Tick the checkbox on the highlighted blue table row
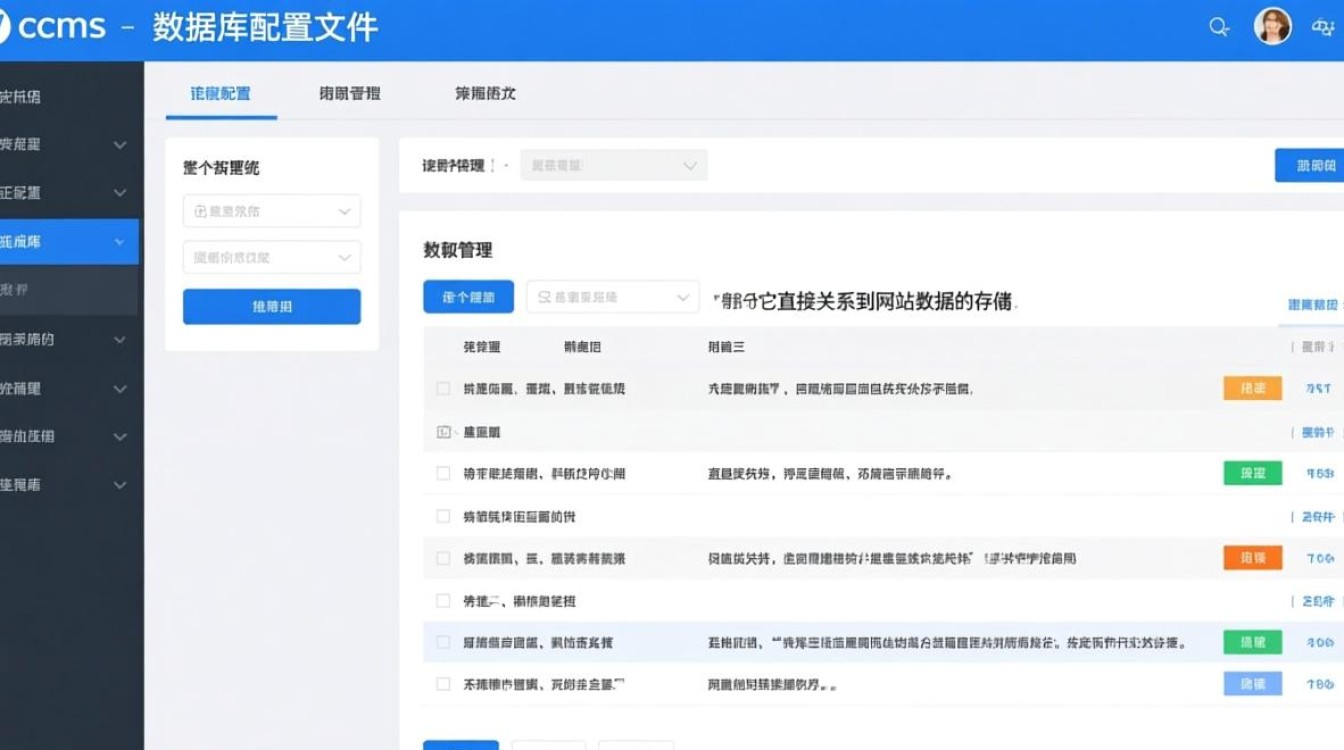This screenshot has height=750, width=1344. (443, 642)
